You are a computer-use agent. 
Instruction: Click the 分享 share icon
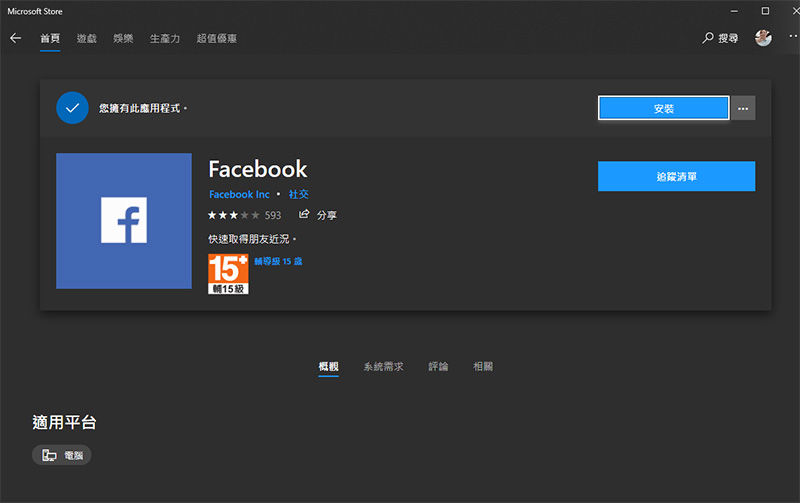pyautogui.click(x=304, y=214)
